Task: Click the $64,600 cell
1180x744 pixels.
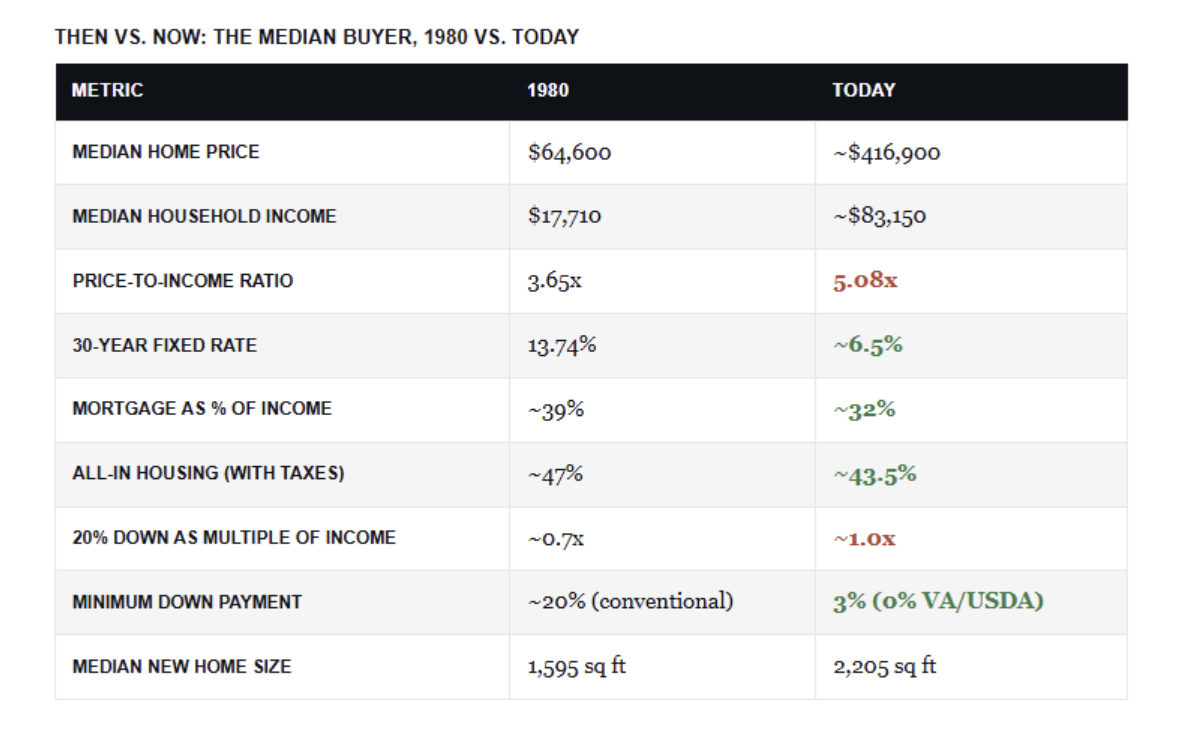Action: tap(570, 153)
